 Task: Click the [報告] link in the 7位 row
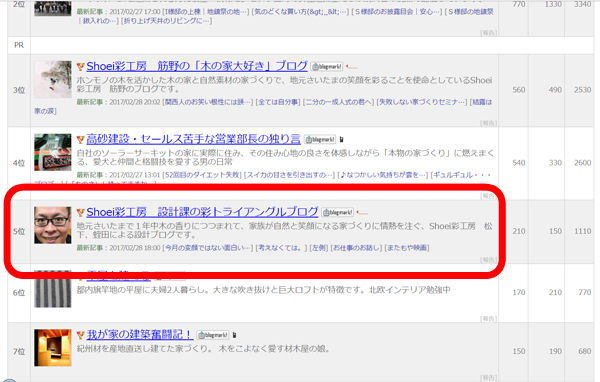[x=488, y=377]
